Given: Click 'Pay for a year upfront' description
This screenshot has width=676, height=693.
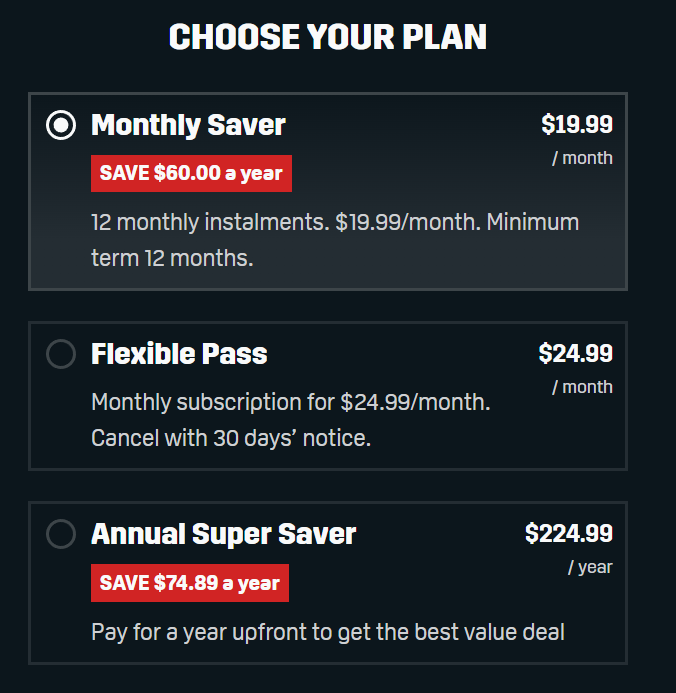Looking at the screenshot, I should [x=328, y=632].
